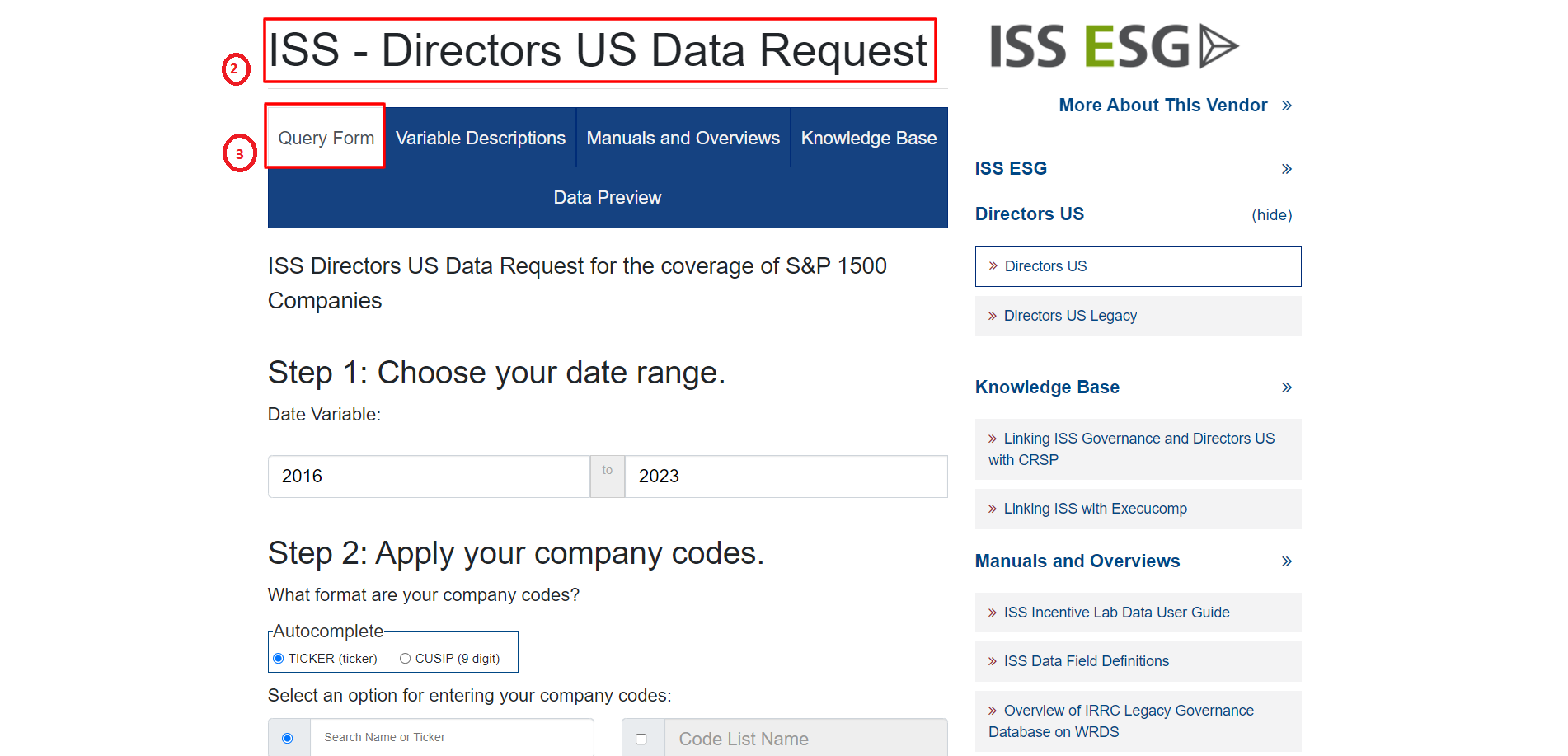
Task: Open the Knowledge Base sidebar heading link
Action: (1047, 387)
